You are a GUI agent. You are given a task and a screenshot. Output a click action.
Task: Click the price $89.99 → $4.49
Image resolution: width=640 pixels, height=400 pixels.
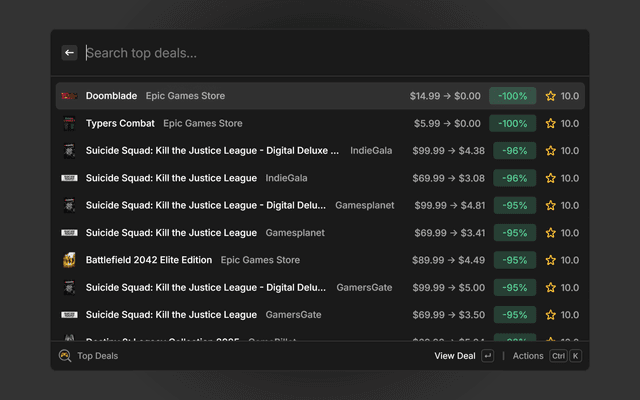point(449,260)
